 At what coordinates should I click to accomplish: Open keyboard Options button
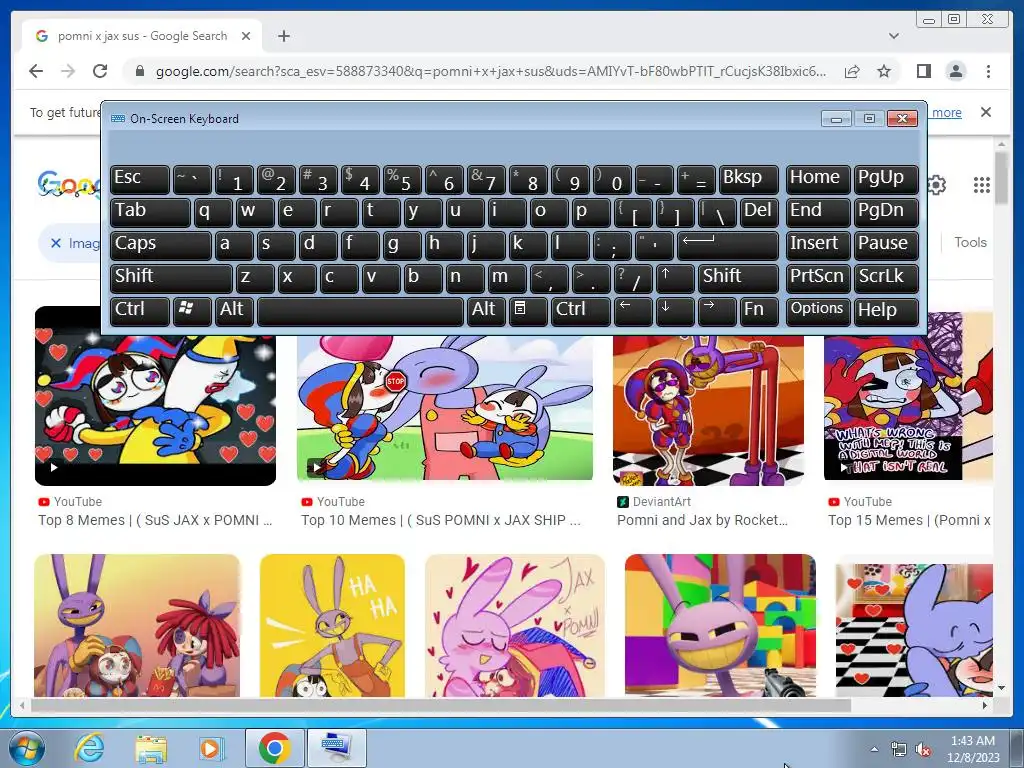click(818, 310)
